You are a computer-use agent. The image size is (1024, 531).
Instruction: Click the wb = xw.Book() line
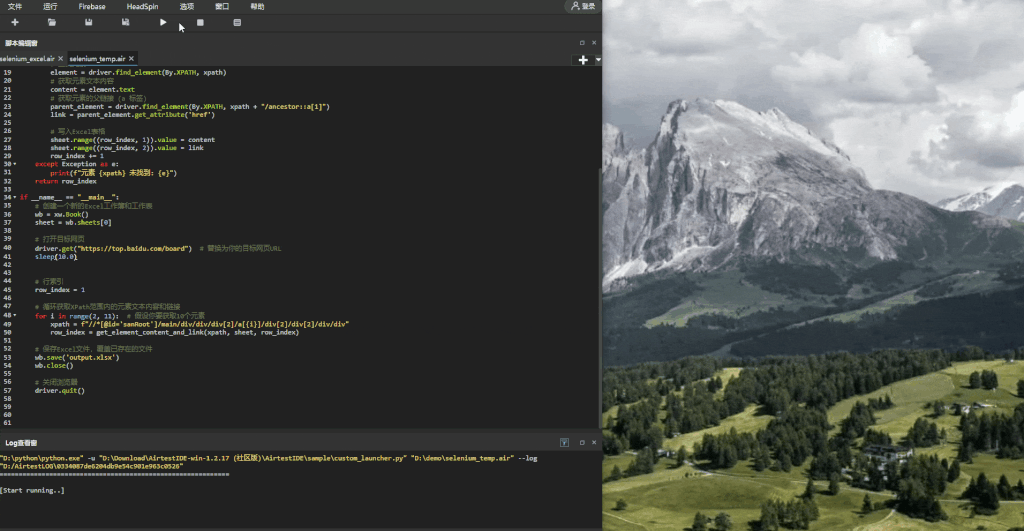pos(61,215)
